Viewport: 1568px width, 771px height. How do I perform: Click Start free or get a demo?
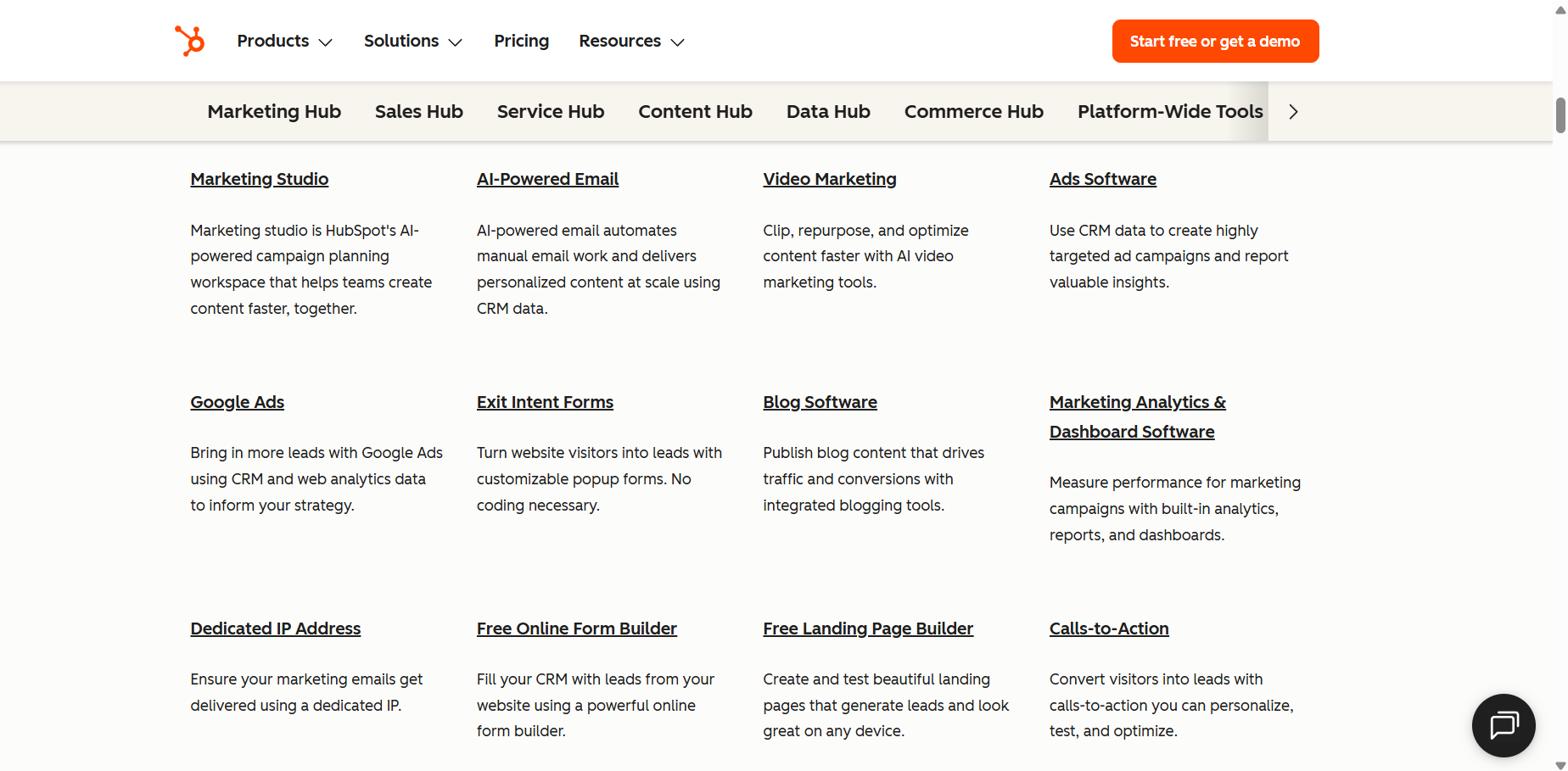pyautogui.click(x=1215, y=41)
